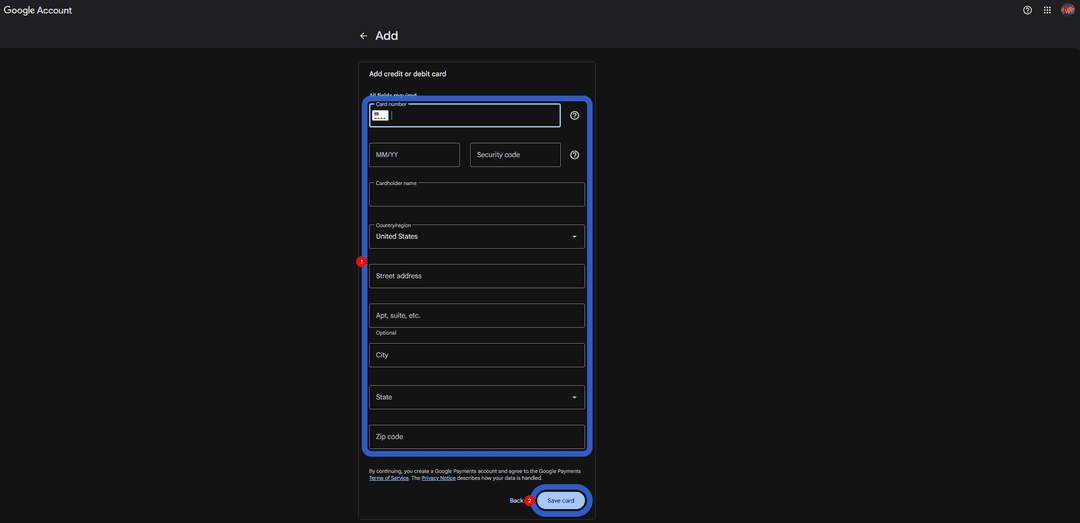The width and height of the screenshot is (1080, 523).
Task: Focus the Card number field
Action: coord(465,115)
